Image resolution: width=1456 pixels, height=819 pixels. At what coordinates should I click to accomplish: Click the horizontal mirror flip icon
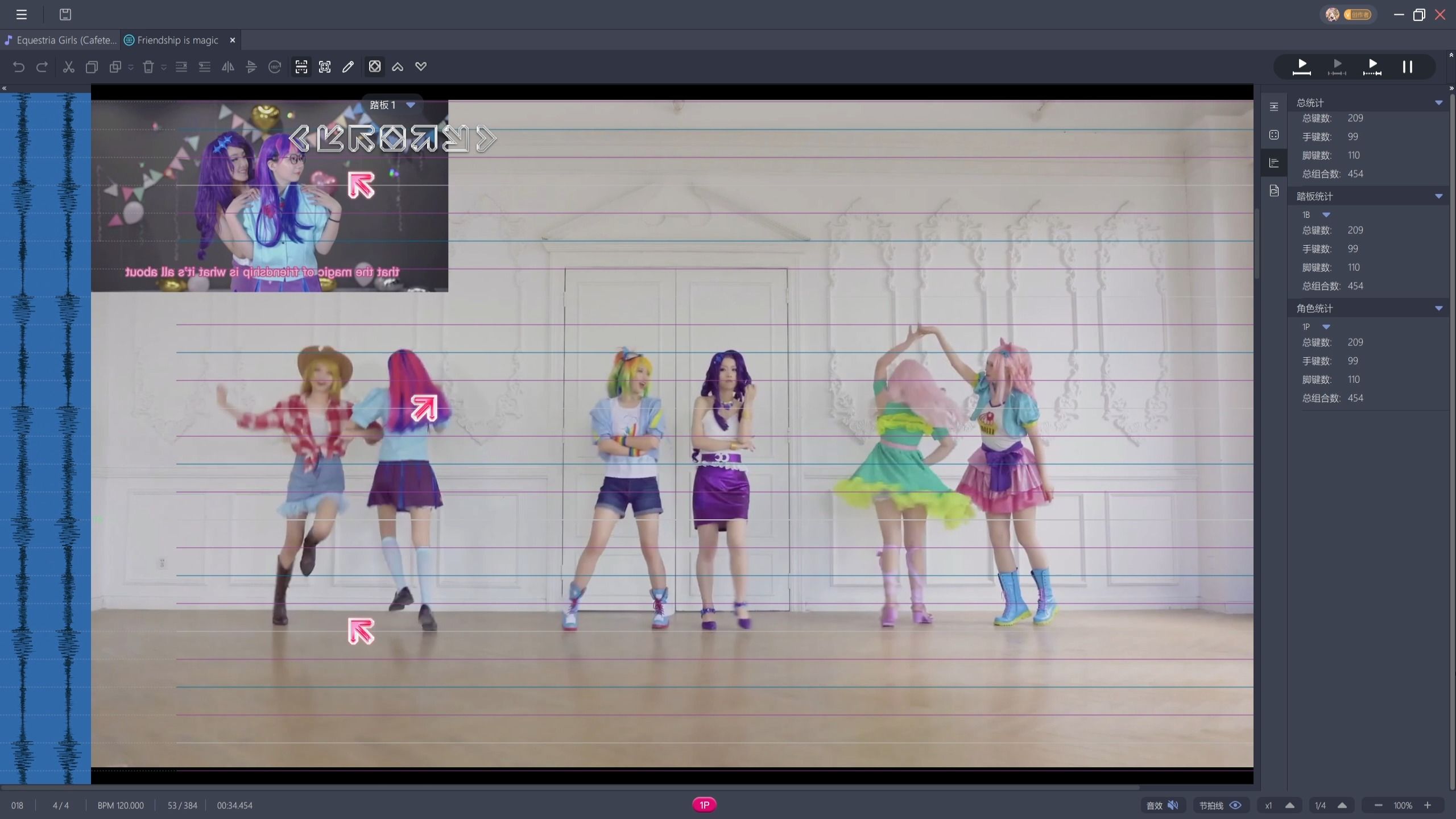228,67
